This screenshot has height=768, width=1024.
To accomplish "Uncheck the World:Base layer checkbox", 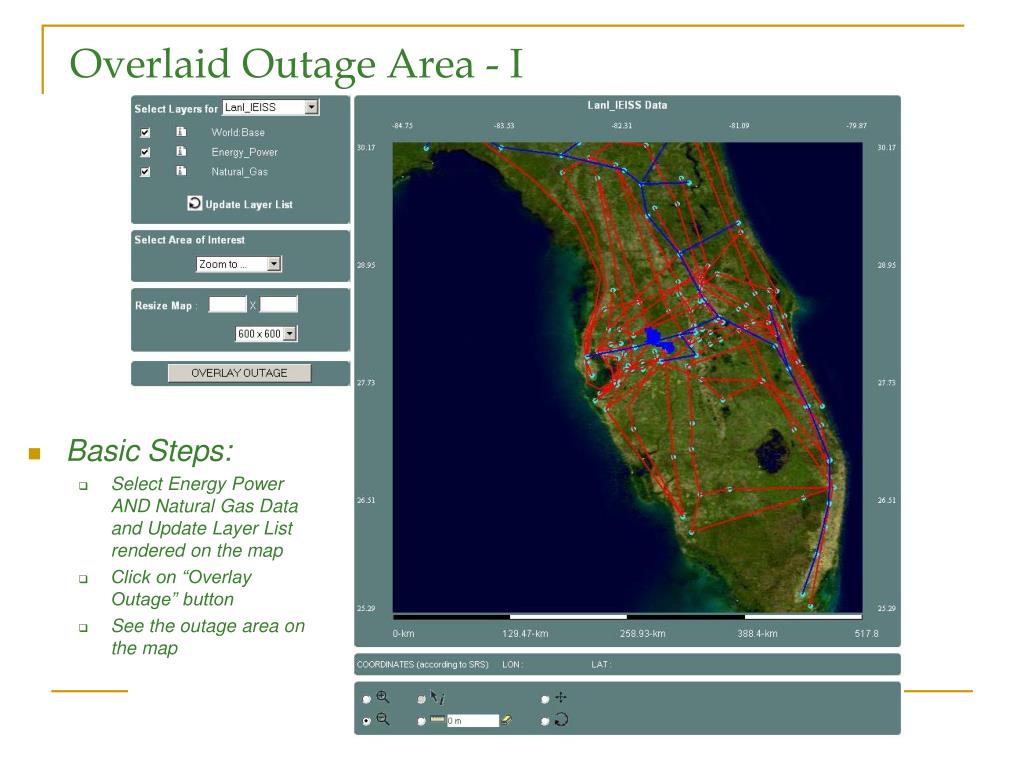I will pos(145,133).
